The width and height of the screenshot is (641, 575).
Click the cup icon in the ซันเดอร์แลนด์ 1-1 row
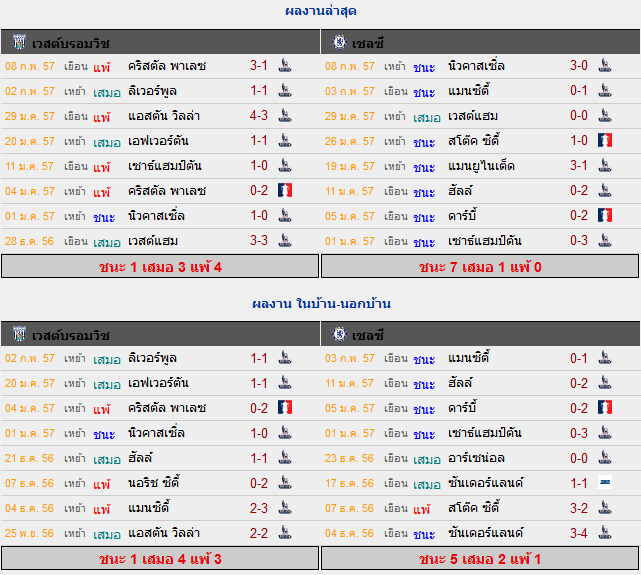[x=605, y=483]
